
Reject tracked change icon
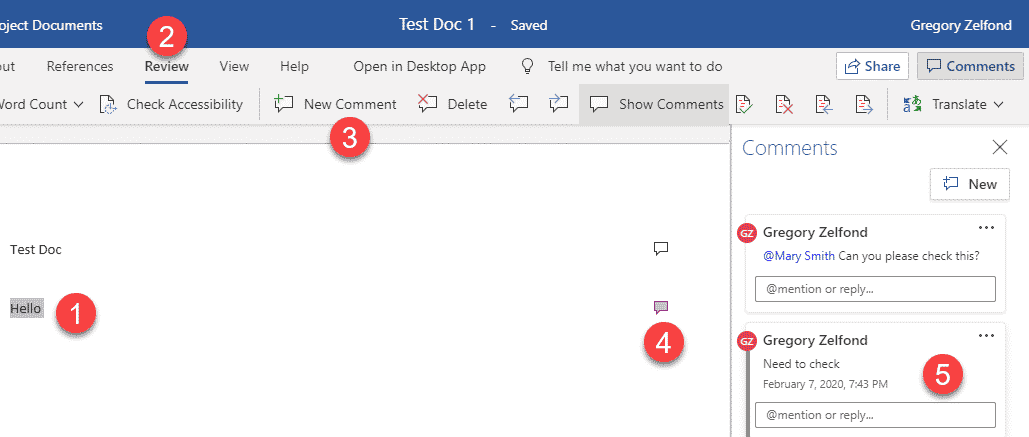tap(784, 104)
